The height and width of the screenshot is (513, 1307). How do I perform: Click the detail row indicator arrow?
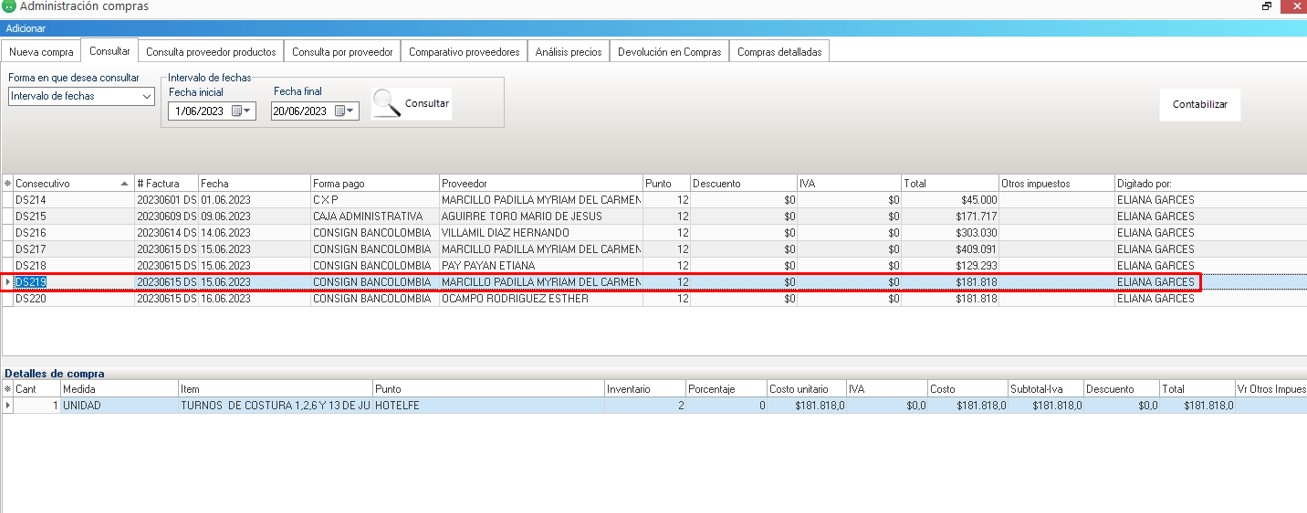(x=8, y=406)
